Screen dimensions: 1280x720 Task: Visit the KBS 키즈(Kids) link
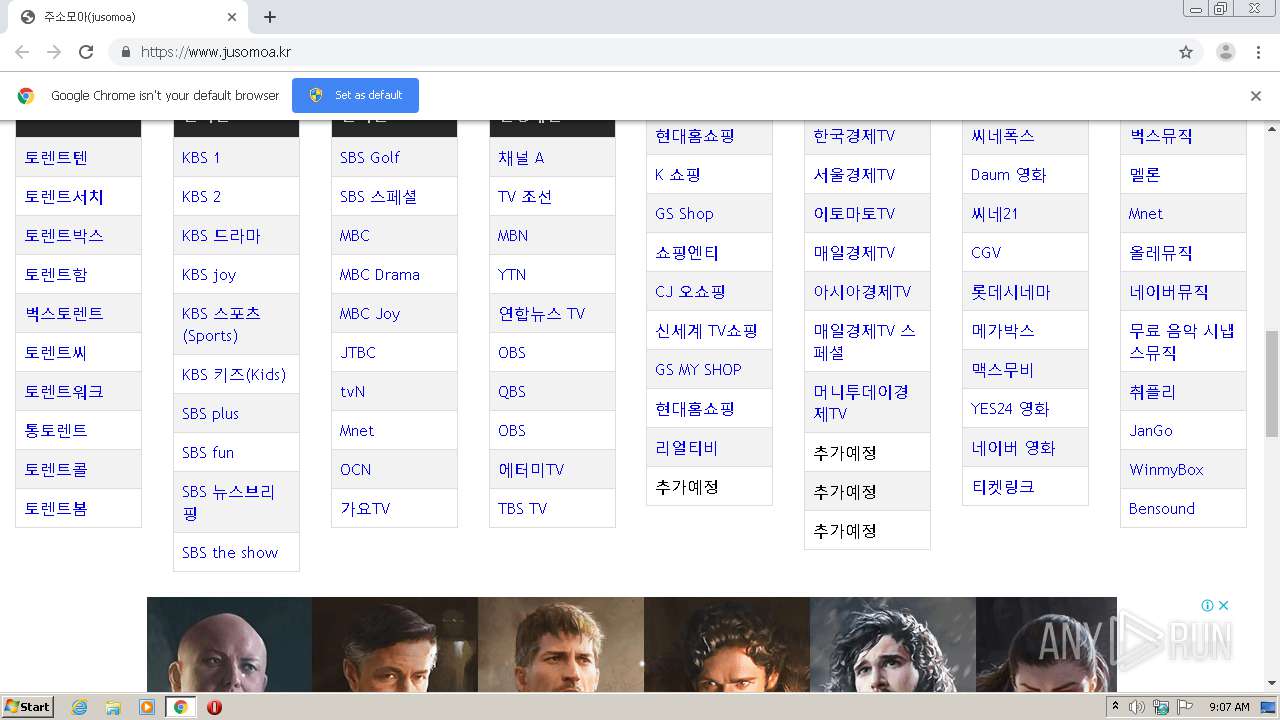click(x=234, y=375)
